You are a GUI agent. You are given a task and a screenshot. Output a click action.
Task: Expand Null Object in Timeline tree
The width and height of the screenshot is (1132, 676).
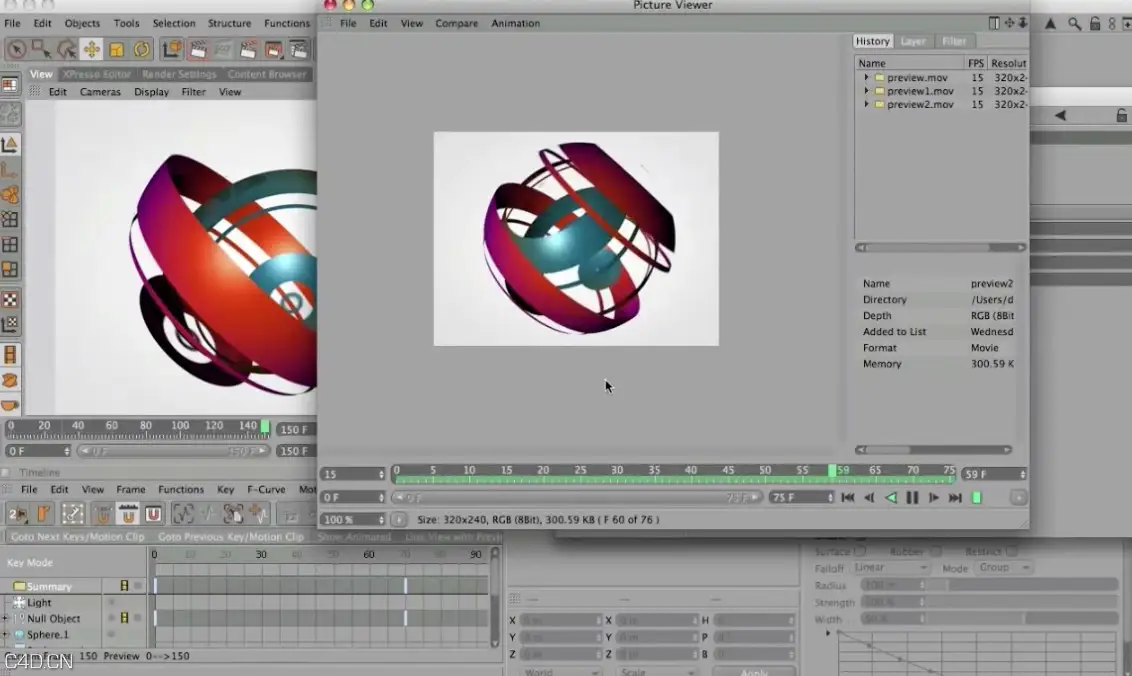pyautogui.click(x=5, y=618)
